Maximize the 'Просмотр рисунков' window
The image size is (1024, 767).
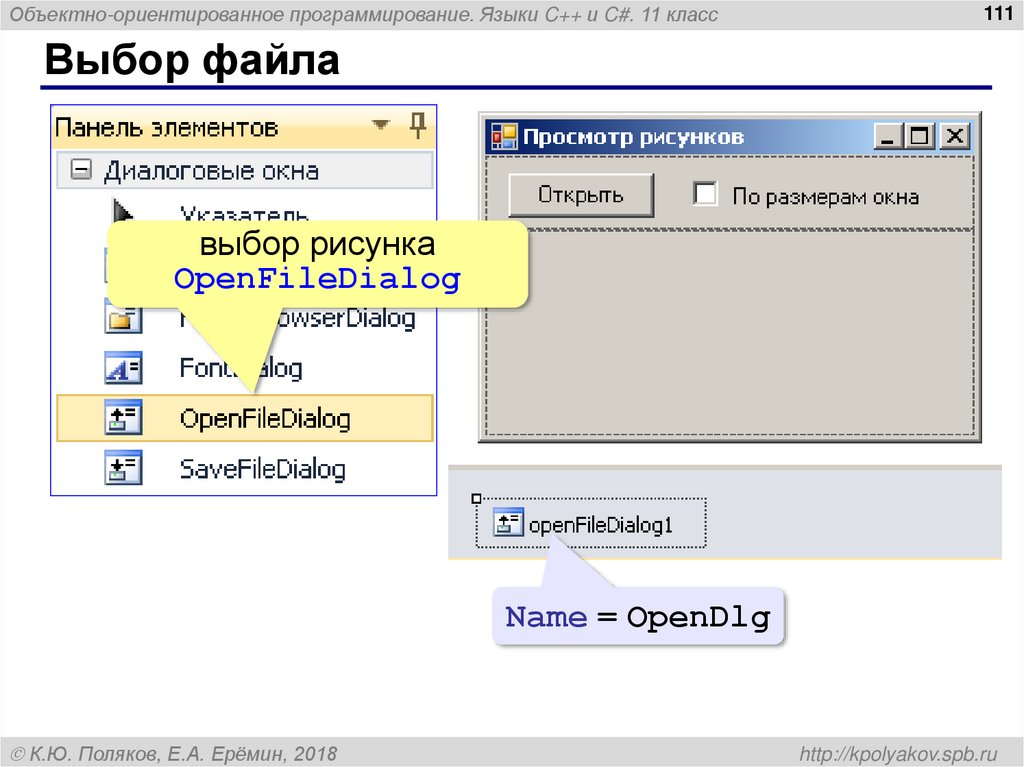(920, 137)
